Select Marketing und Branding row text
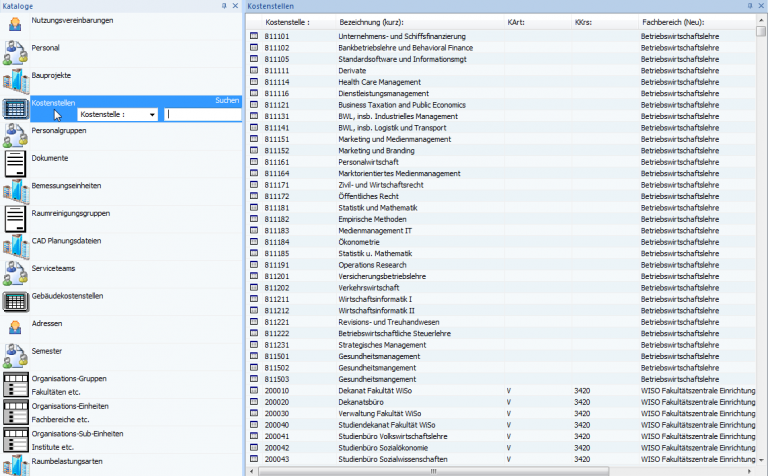 (x=376, y=150)
